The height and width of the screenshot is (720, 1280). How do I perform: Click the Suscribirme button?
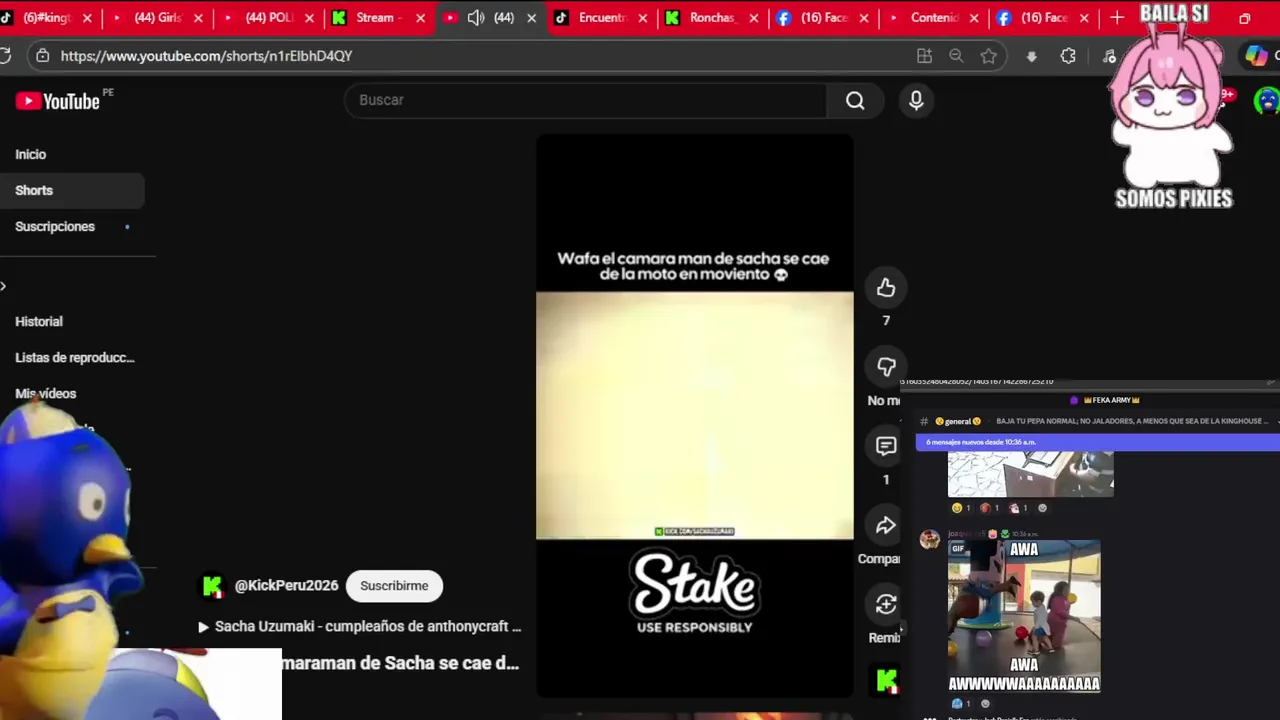[x=394, y=586]
